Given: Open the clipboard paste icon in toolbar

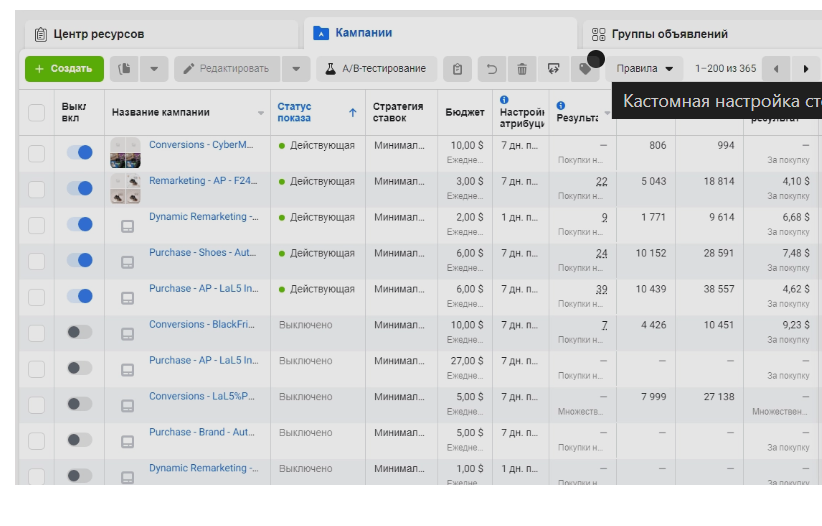Looking at the screenshot, I should coord(457,69).
